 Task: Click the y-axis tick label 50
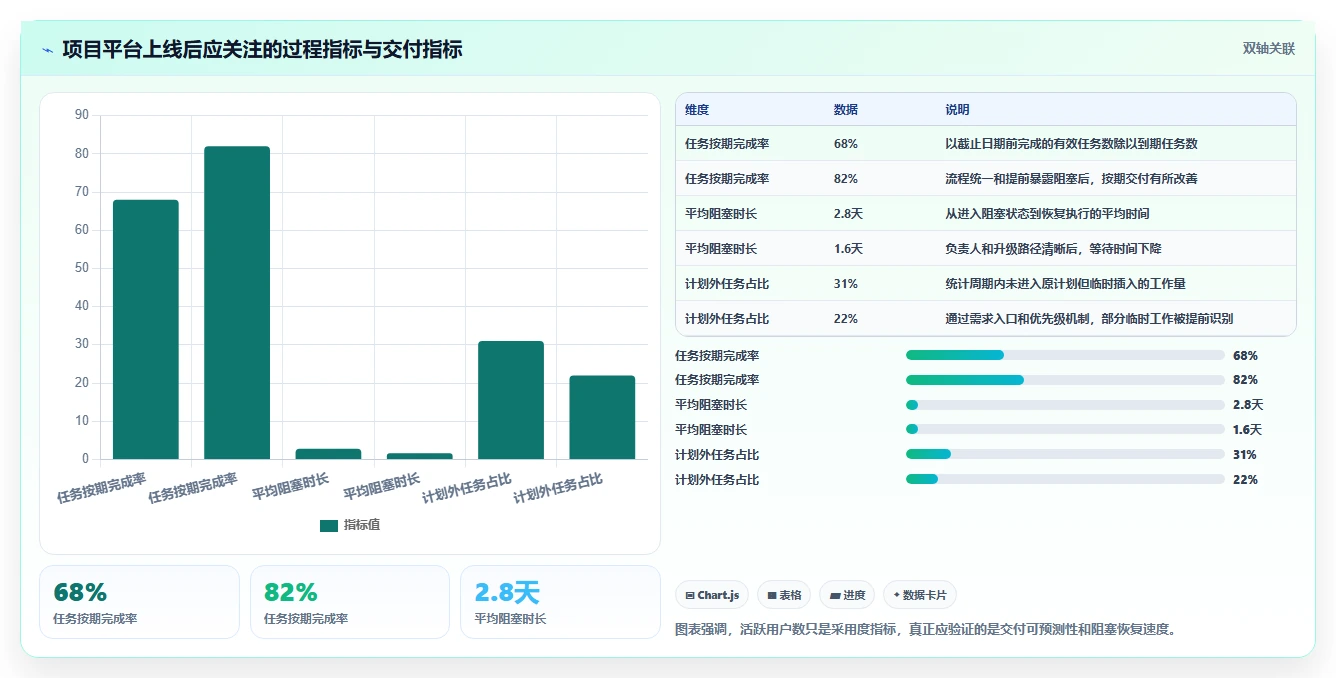pyautogui.click(x=82, y=268)
